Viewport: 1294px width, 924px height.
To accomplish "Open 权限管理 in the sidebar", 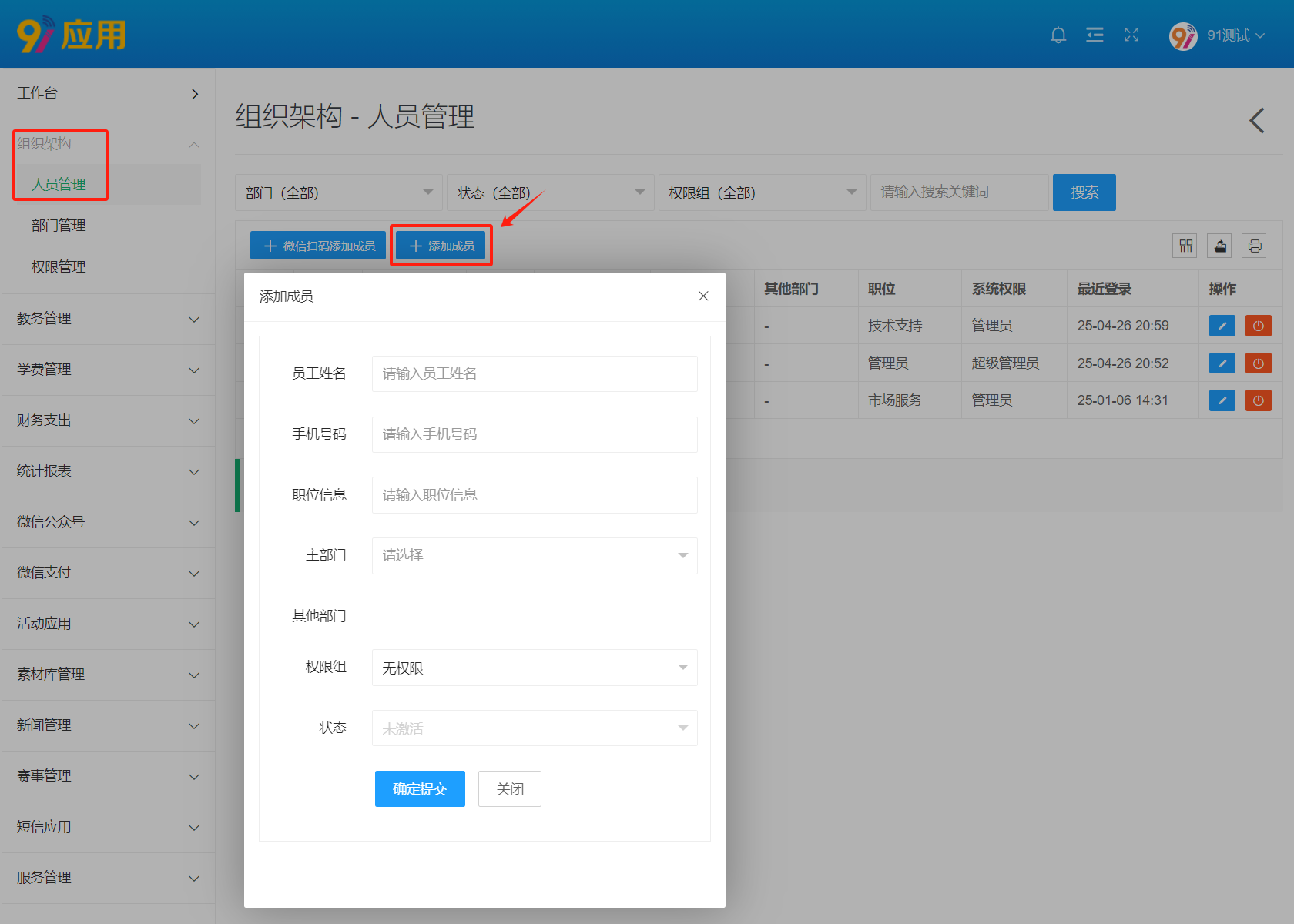I will [x=59, y=267].
